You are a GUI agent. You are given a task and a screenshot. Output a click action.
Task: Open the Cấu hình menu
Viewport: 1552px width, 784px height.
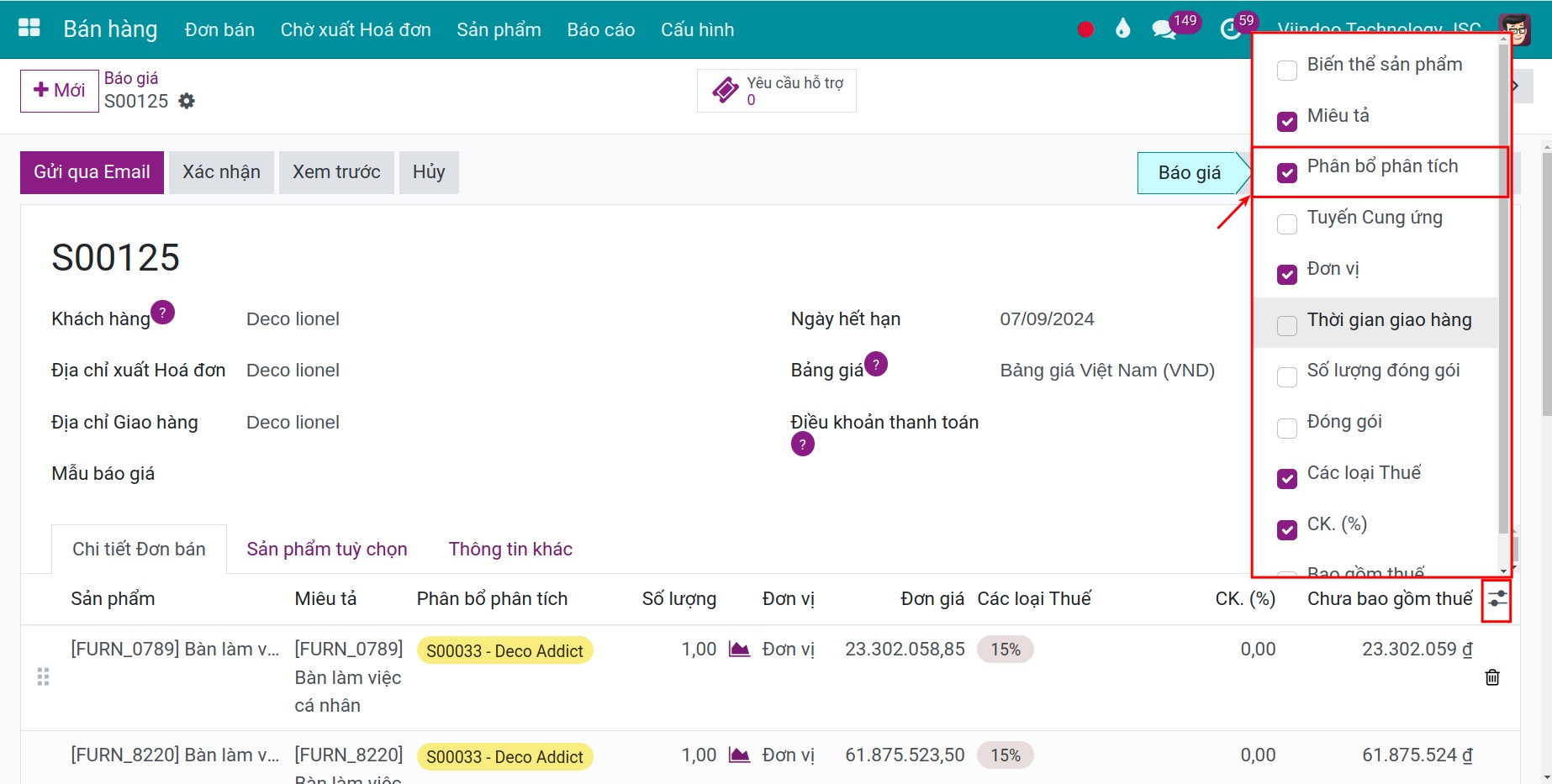[x=697, y=29]
